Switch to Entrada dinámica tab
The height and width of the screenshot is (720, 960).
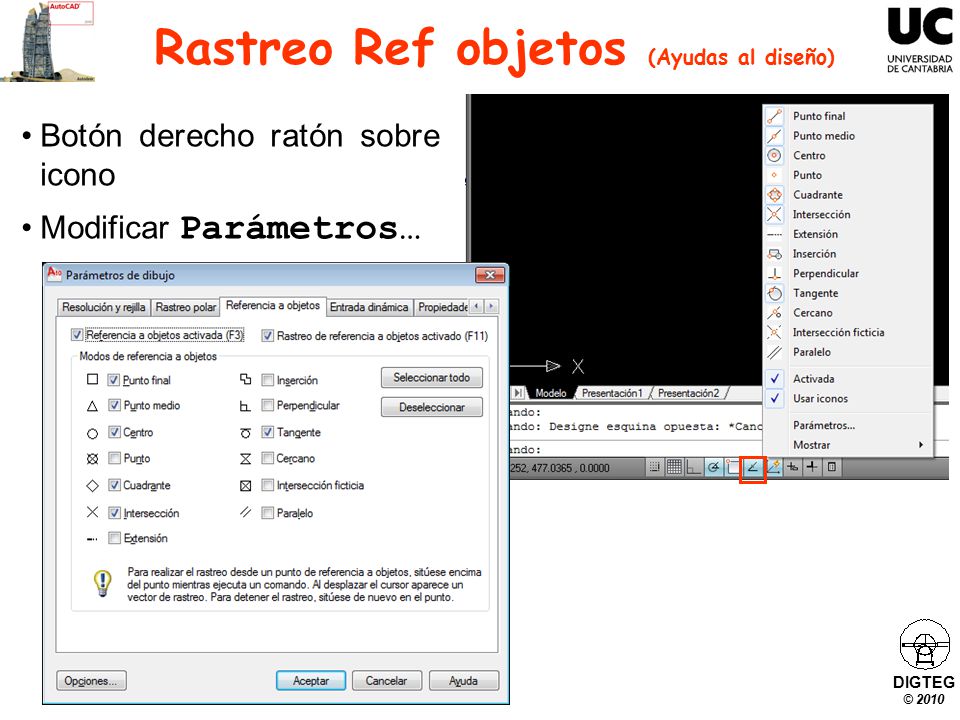coord(369,307)
